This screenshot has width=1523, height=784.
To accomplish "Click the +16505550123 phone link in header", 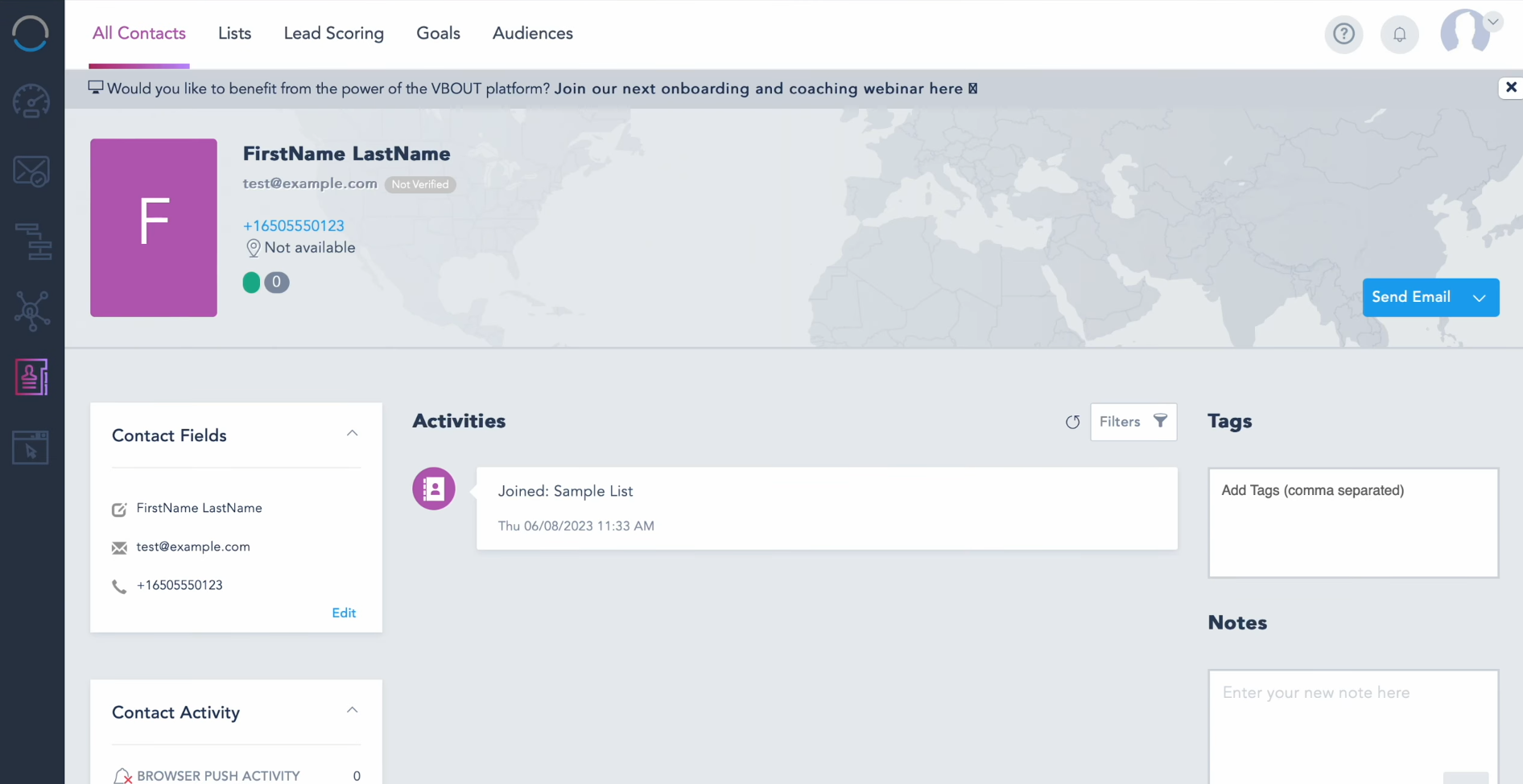I will (294, 226).
